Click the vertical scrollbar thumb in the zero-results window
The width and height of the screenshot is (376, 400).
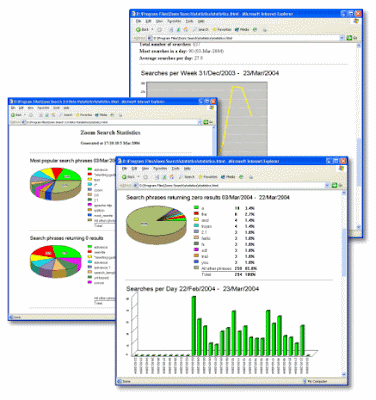click(344, 252)
